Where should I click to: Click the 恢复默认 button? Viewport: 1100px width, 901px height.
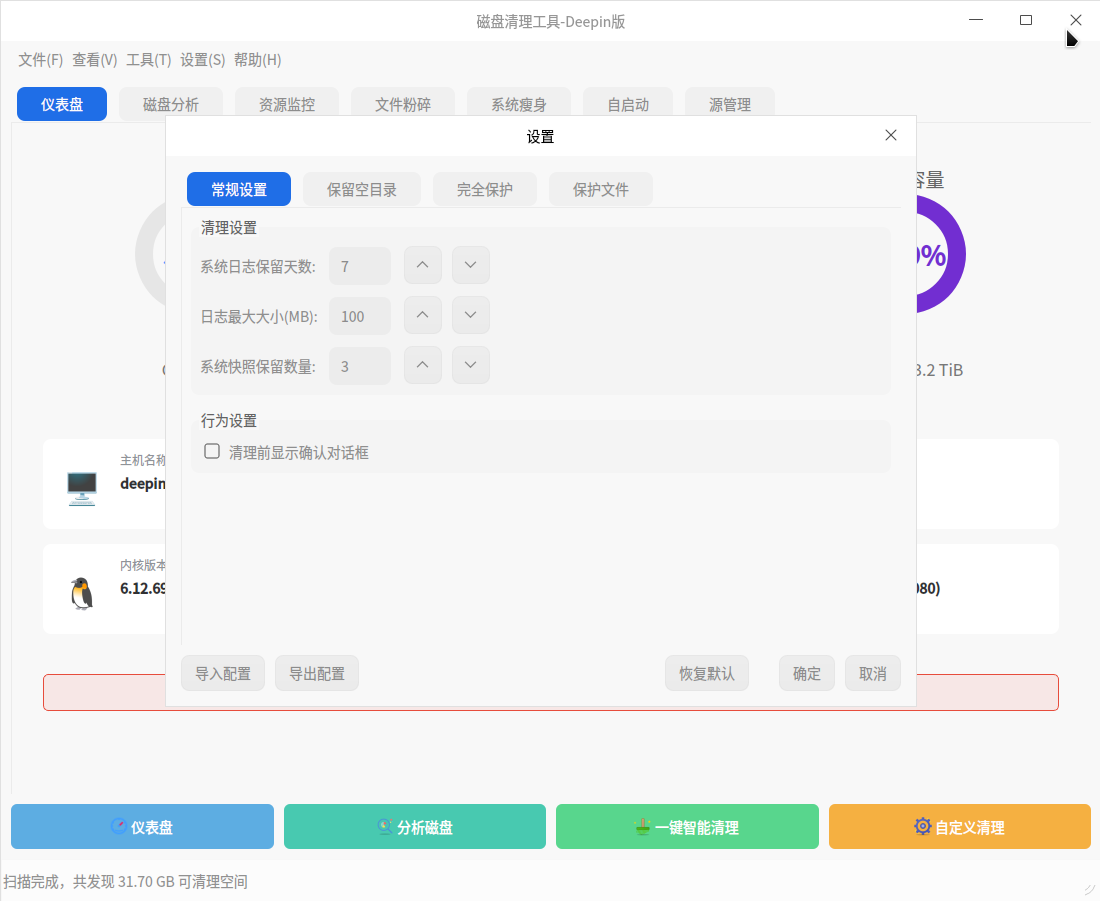tap(707, 674)
